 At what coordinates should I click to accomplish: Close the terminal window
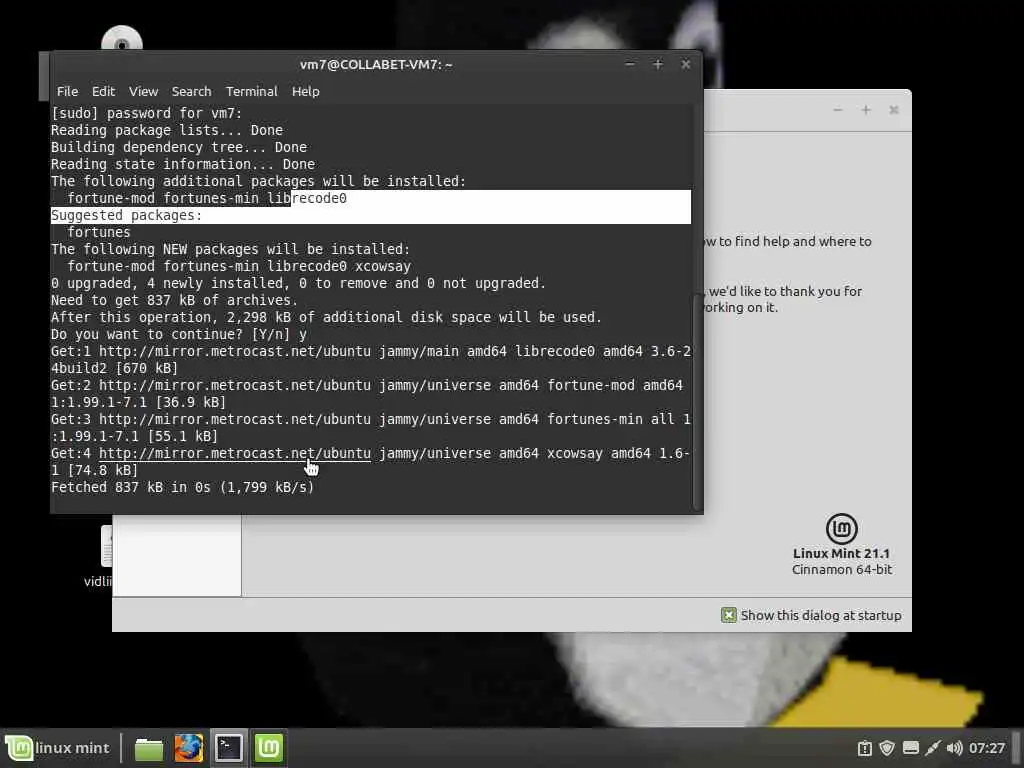(x=686, y=64)
